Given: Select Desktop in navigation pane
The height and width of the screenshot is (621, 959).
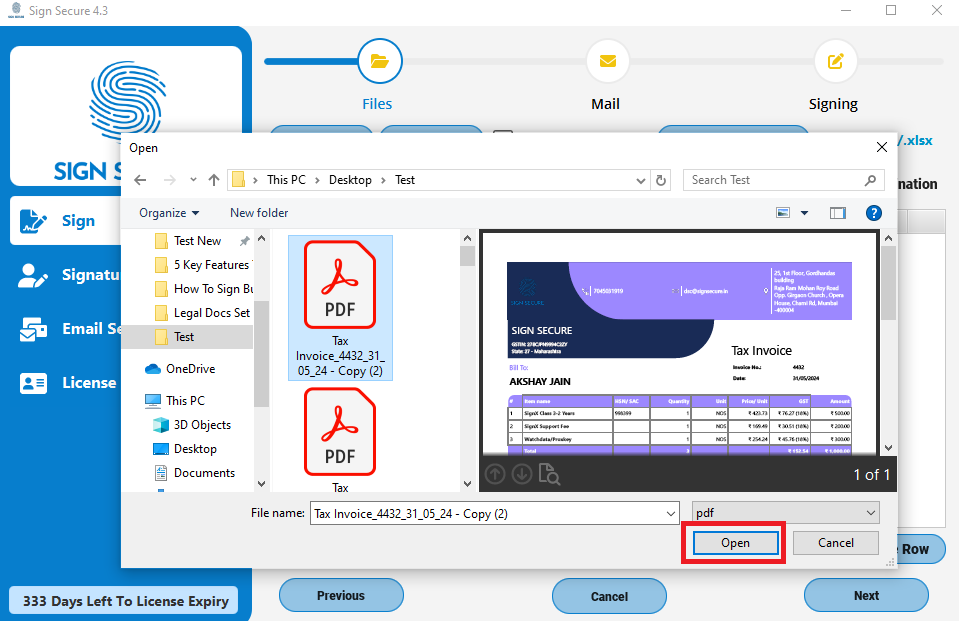Looking at the screenshot, I should 185,449.
